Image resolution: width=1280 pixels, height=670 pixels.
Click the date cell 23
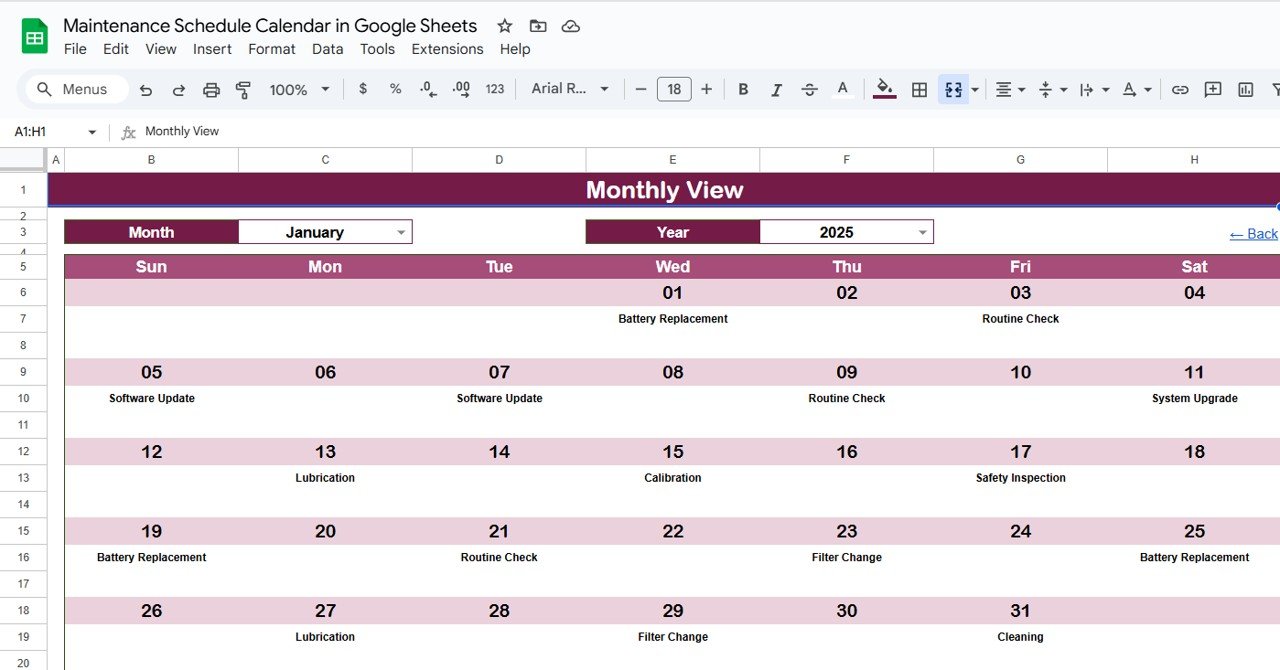pyautogui.click(x=847, y=531)
